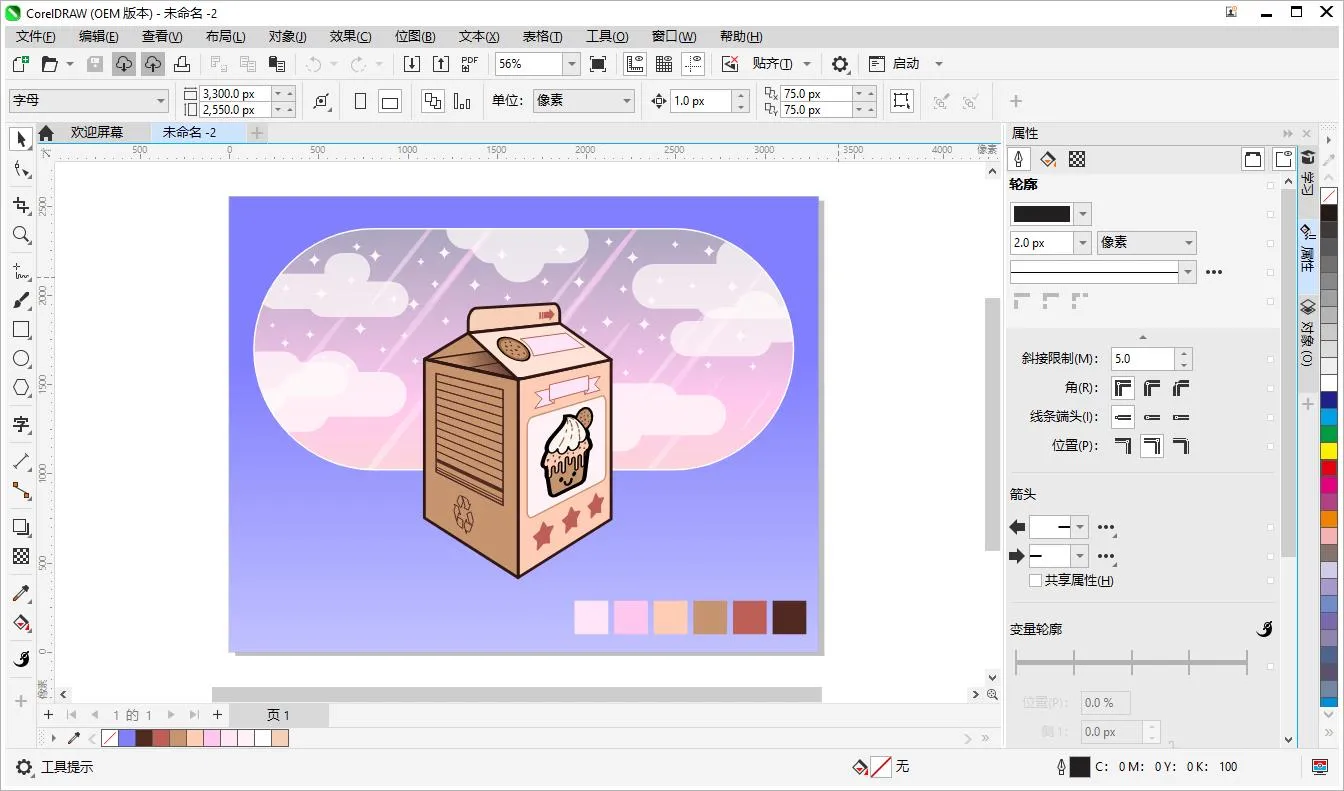Select the Zoom magnifier tool
Viewport: 1344px width, 791px height.
point(21,235)
